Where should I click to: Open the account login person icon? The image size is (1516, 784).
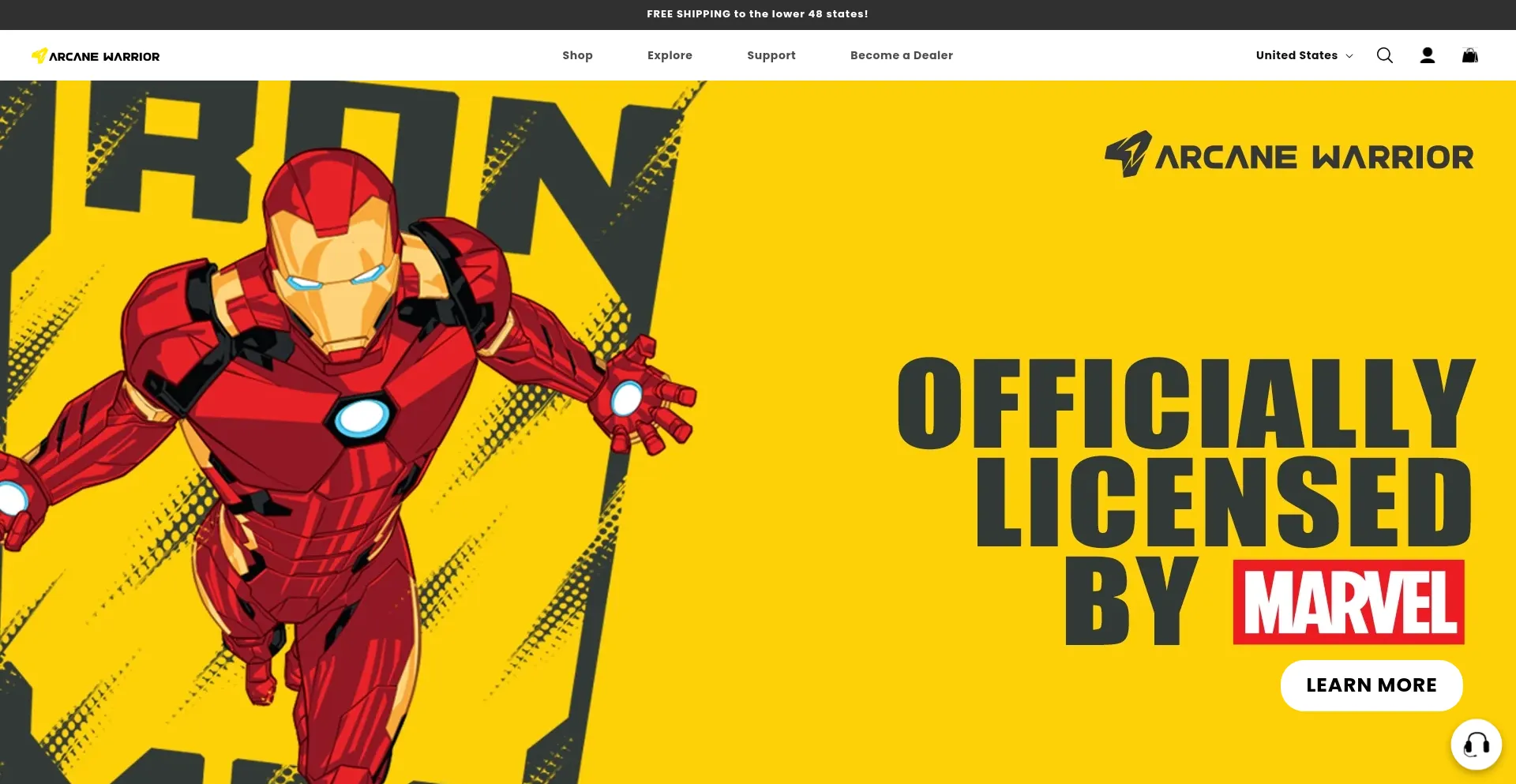click(1427, 55)
